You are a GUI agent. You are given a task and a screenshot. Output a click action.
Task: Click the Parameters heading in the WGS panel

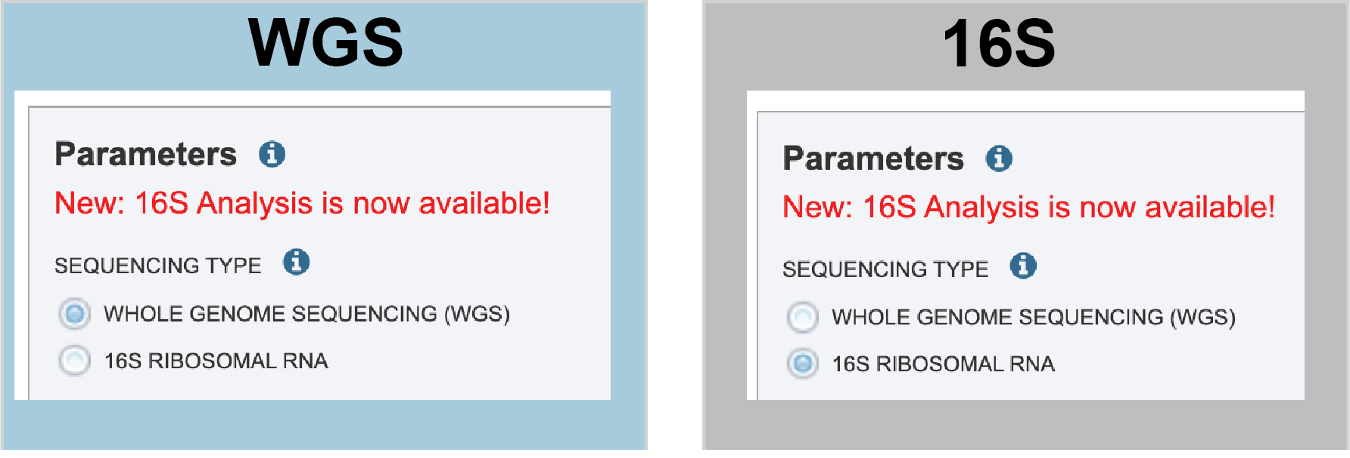pos(146,155)
